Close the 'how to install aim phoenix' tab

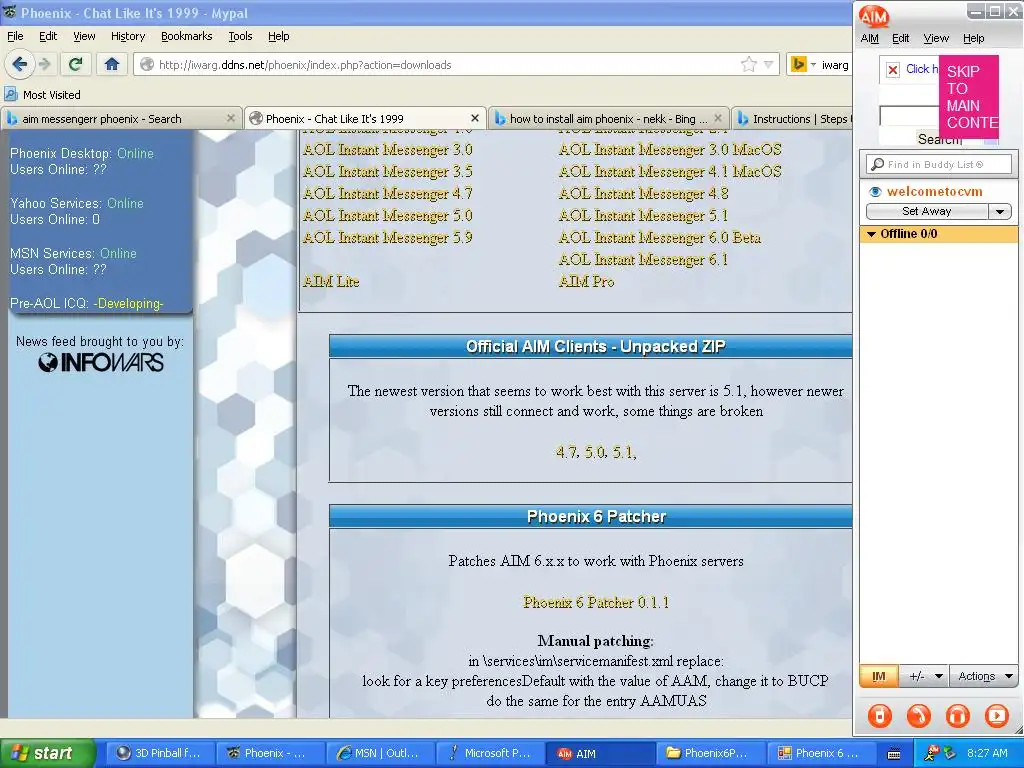coord(718,118)
